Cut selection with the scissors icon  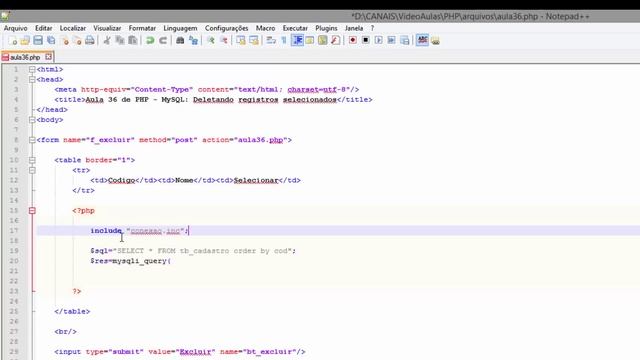click(x=107, y=40)
